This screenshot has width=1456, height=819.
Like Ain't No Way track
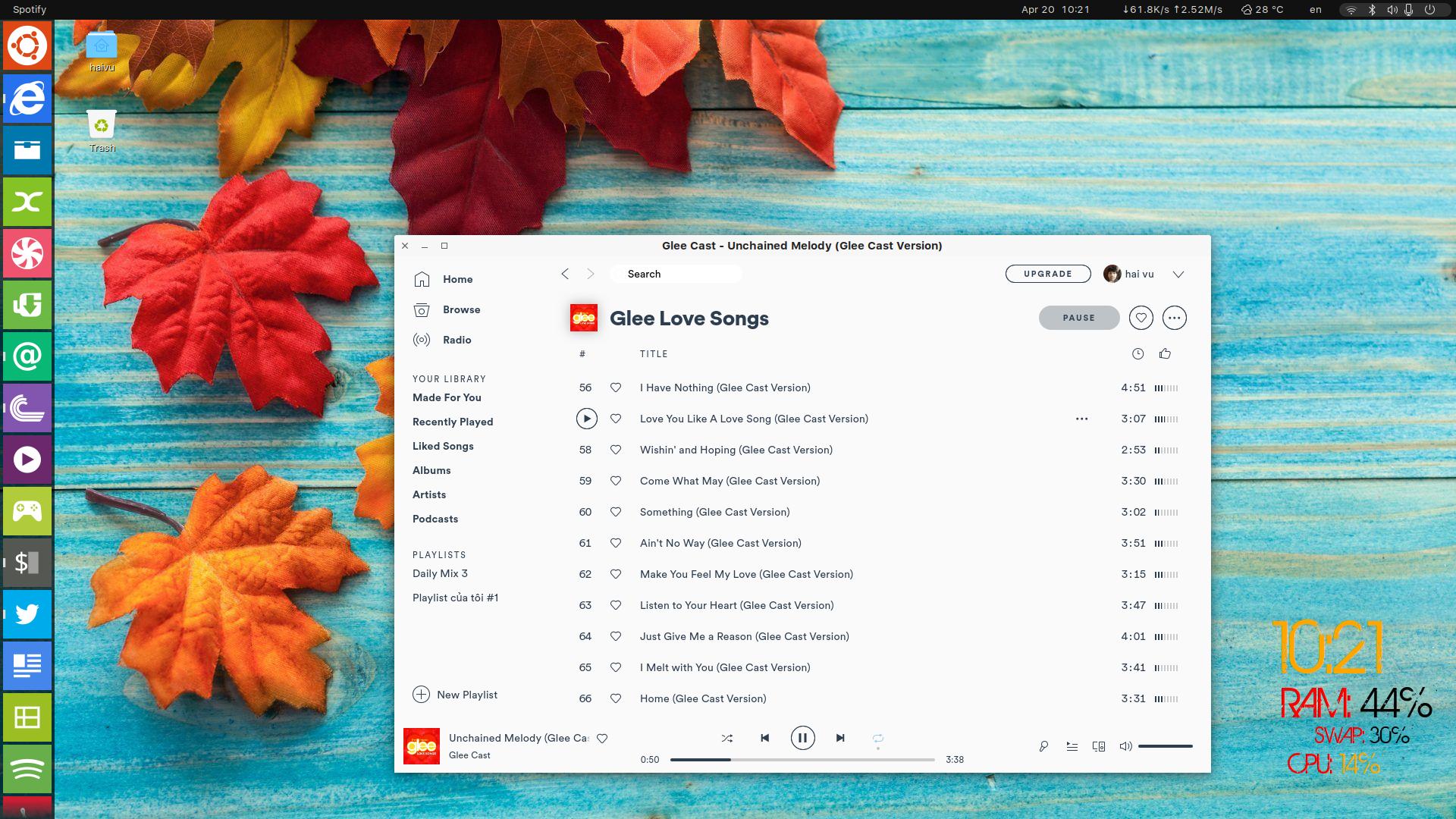point(616,543)
